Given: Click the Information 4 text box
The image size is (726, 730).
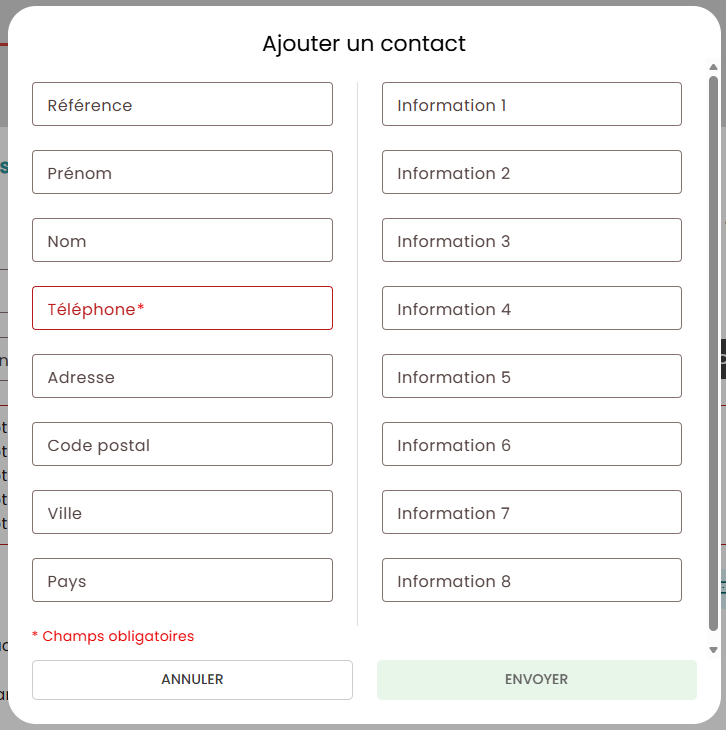Looking at the screenshot, I should coord(531,308).
